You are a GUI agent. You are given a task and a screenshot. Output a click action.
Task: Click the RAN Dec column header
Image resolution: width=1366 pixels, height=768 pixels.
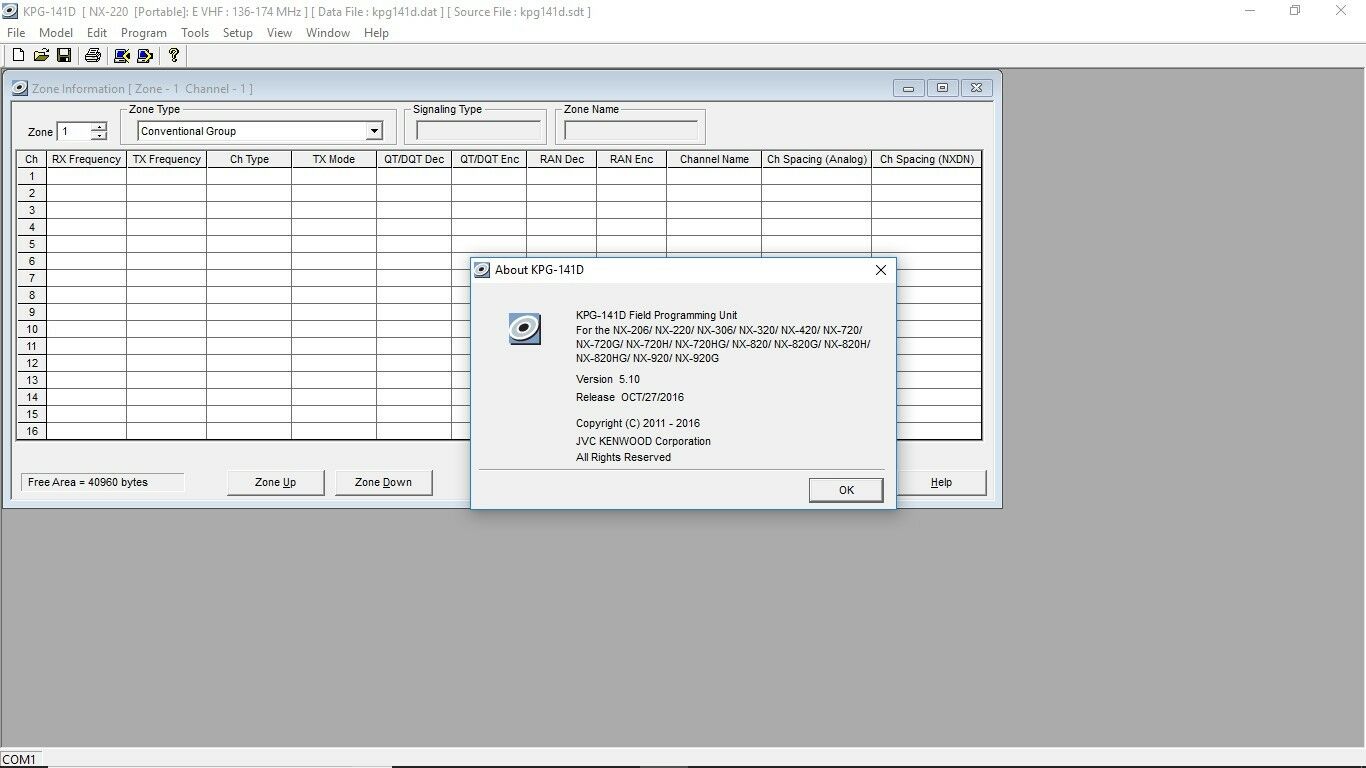[561, 159]
